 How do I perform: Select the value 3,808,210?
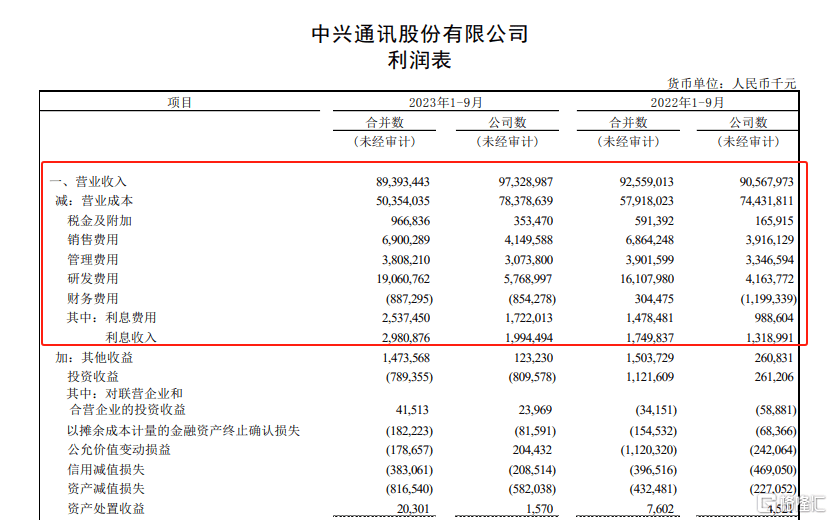pyautogui.click(x=406, y=260)
